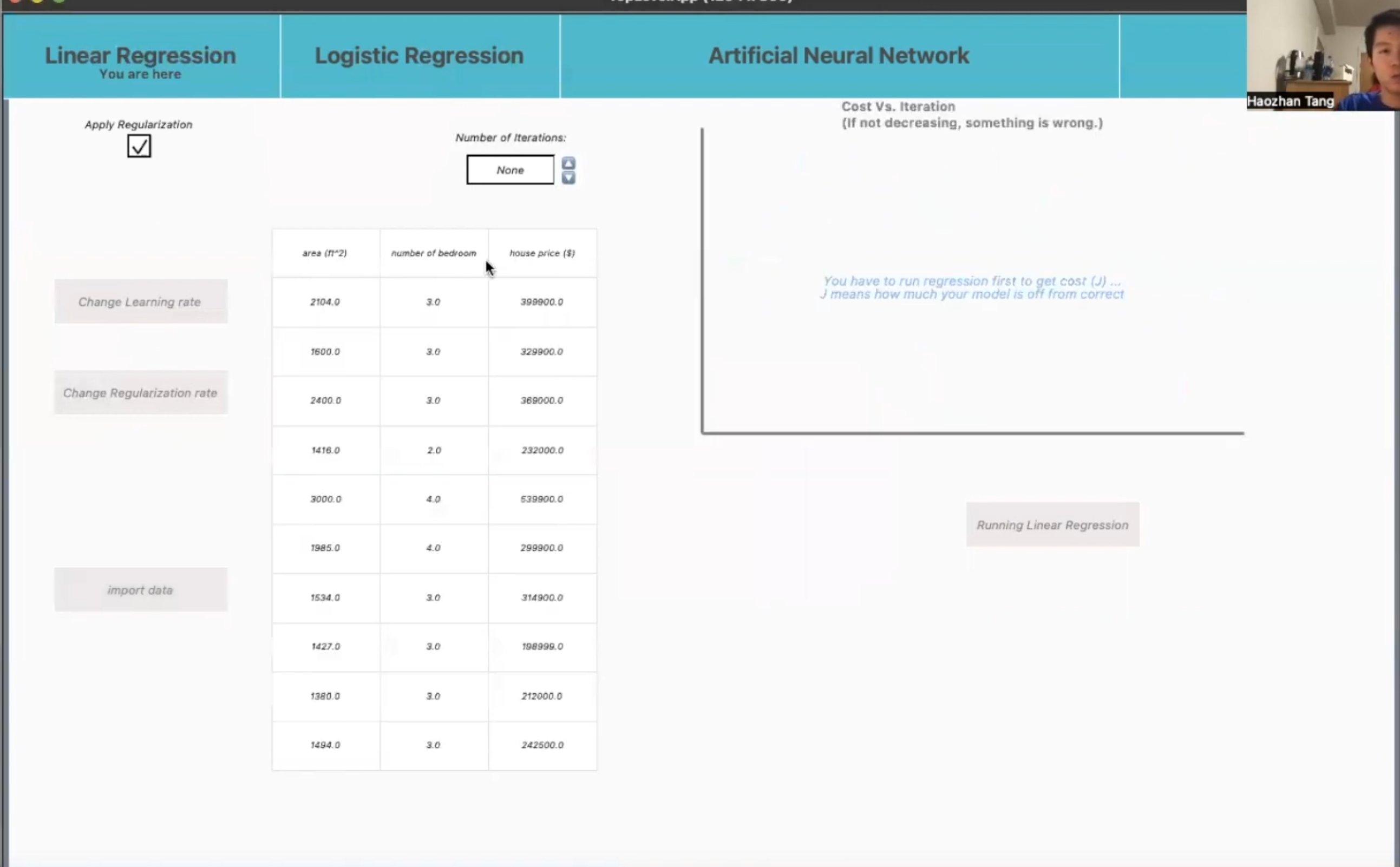Uncheck the Apply Regularization checkbox

tap(139, 146)
